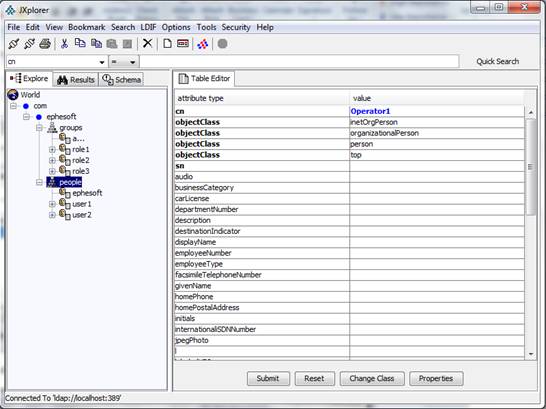546x409 pixels.
Task: Click the displayName attribute row
Action: point(349,242)
